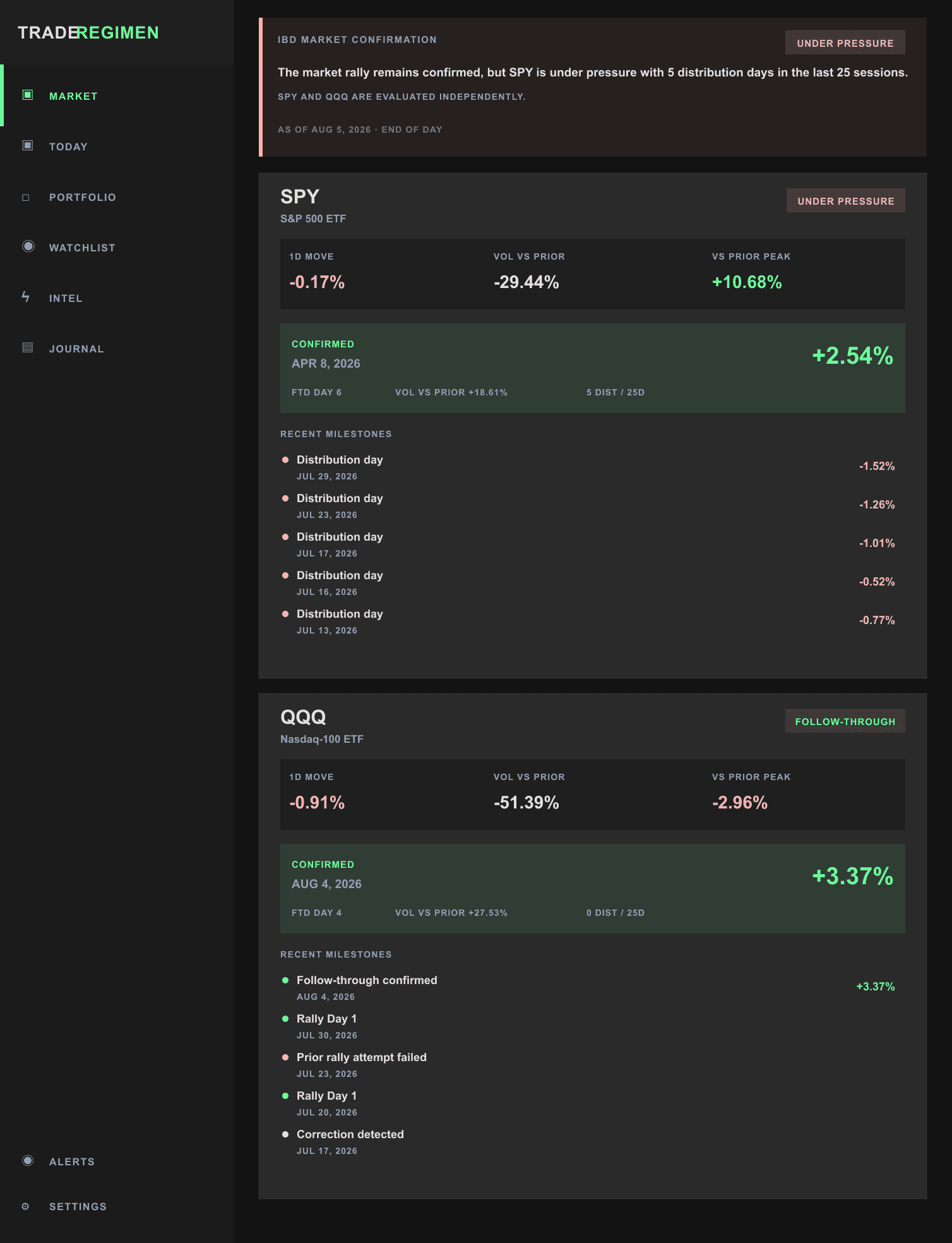Click QQQ vs prior peak -2.96% value
Screen dimensions: 952x1243
tap(740, 803)
